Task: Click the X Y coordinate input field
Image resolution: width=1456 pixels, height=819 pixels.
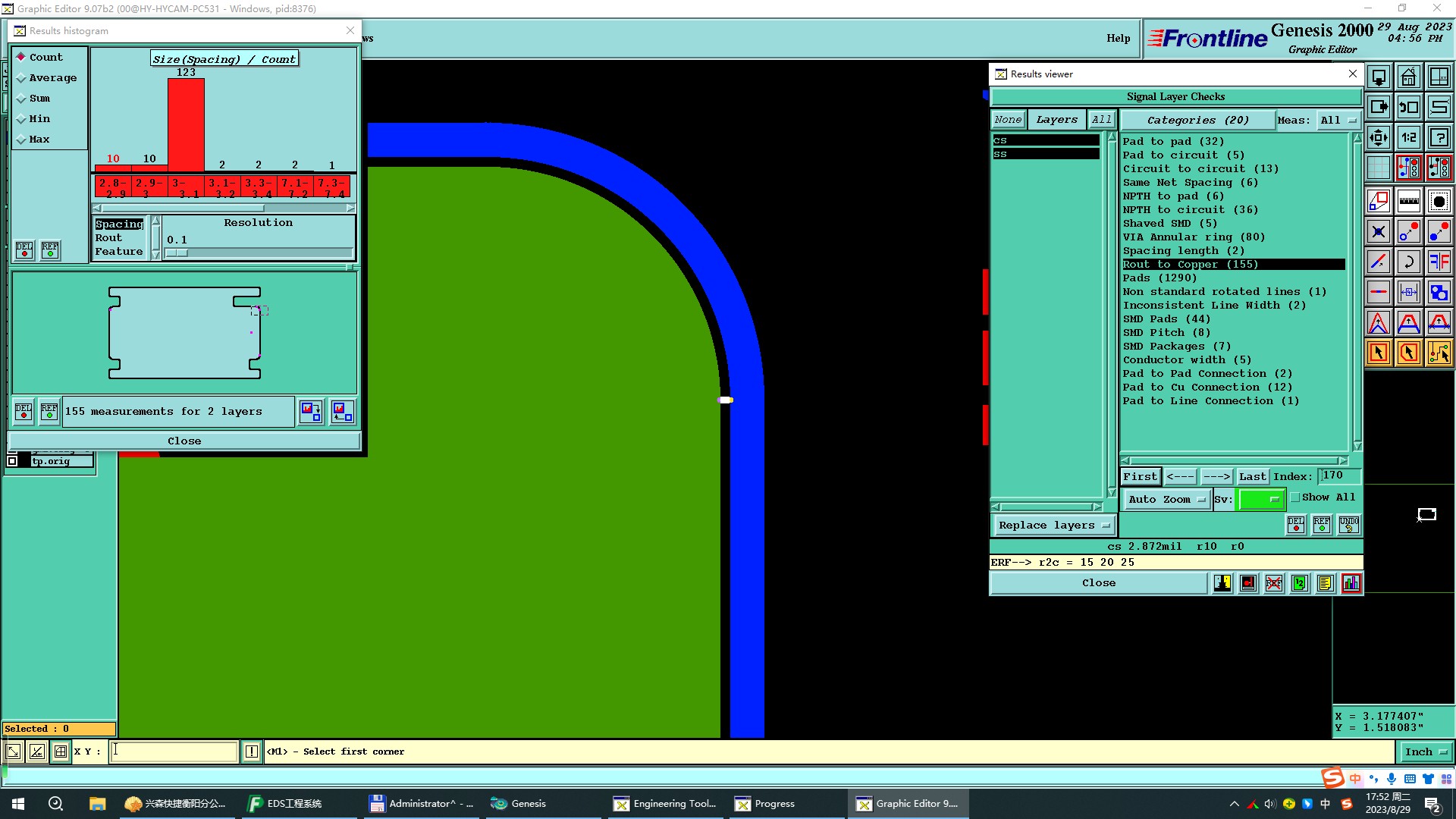Action: 174,752
